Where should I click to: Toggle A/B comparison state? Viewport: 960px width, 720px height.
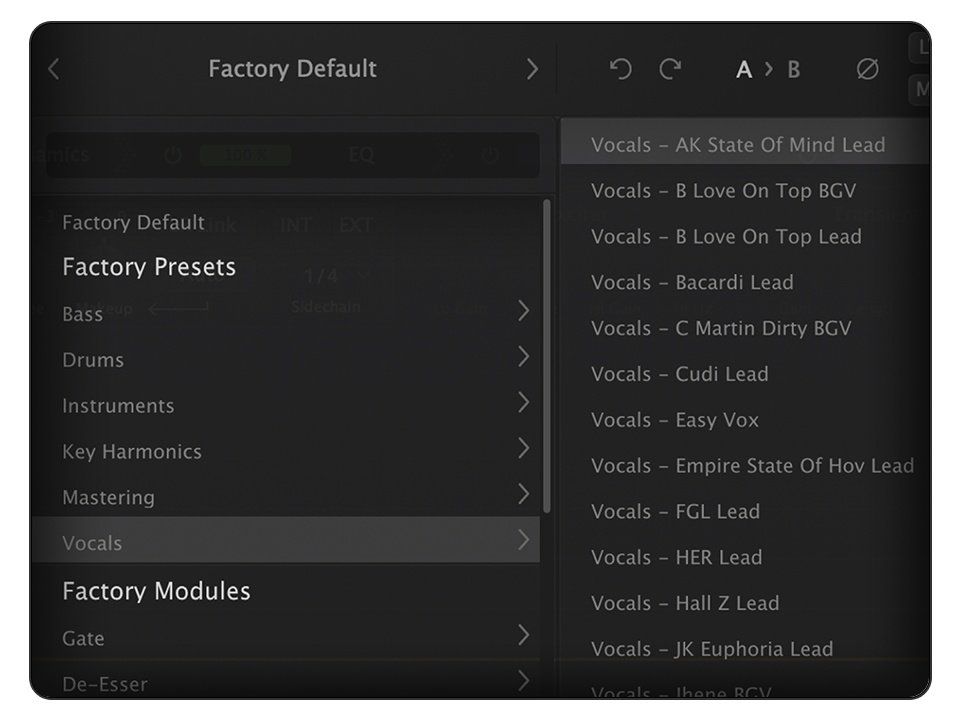768,69
